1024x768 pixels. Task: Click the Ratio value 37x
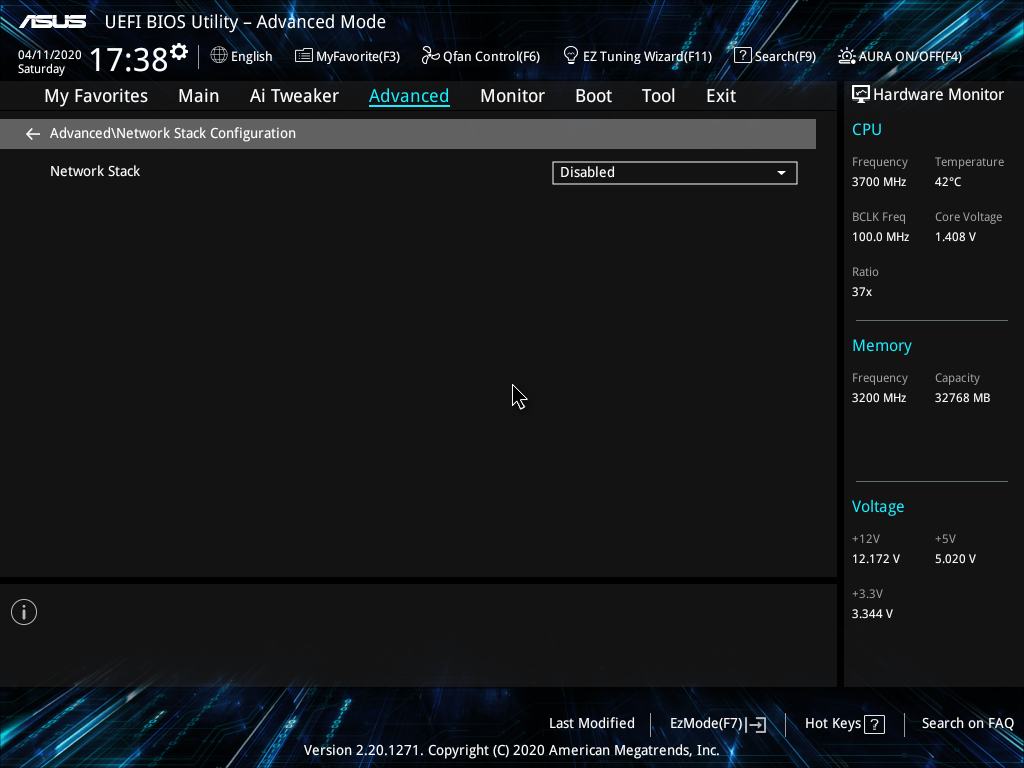pyautogui.click(x=861, y=292)
